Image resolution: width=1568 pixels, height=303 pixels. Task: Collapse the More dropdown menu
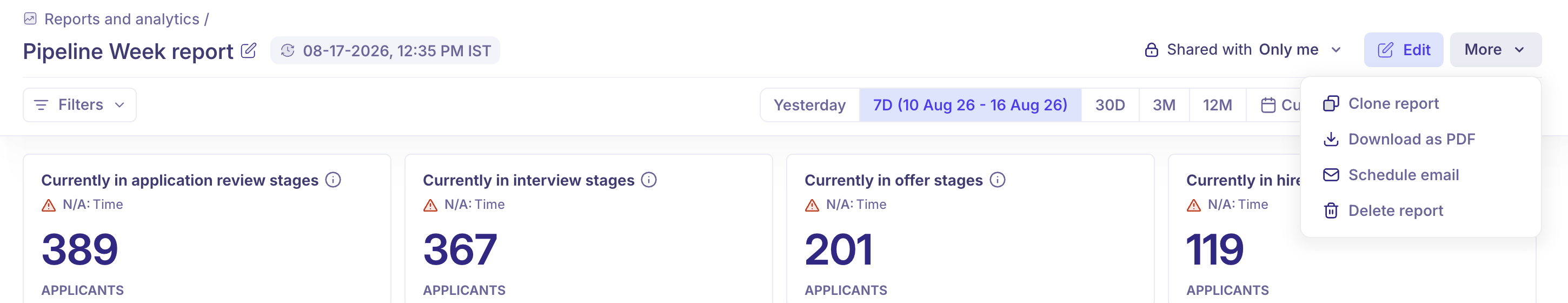pyautogui.click(x=1495, y=50)
